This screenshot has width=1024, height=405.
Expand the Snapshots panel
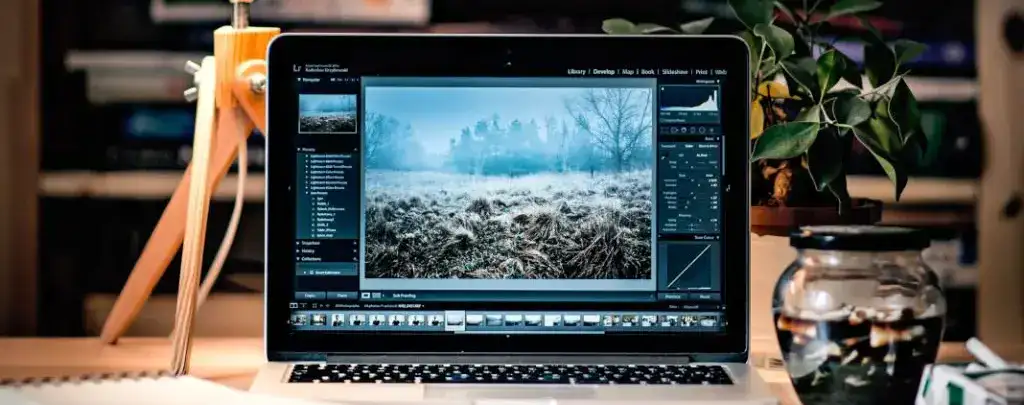coord(299,242)
